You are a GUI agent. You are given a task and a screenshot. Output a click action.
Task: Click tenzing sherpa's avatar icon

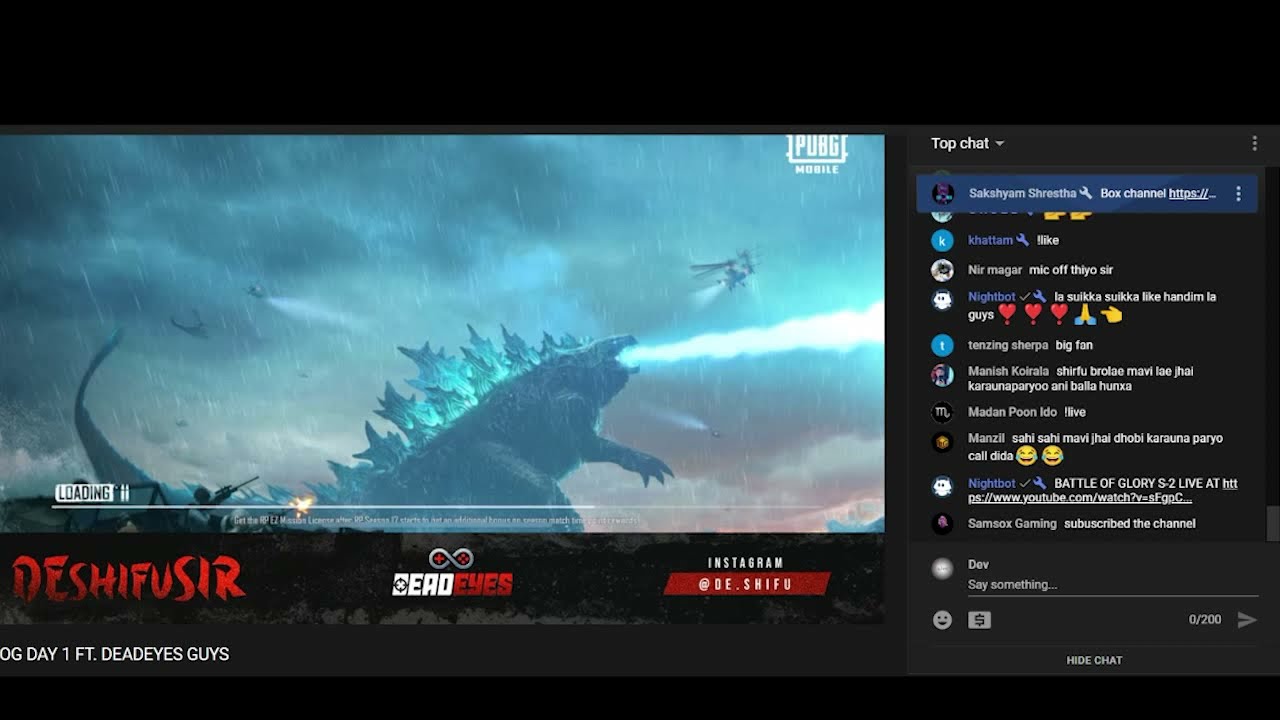[942, 345]
